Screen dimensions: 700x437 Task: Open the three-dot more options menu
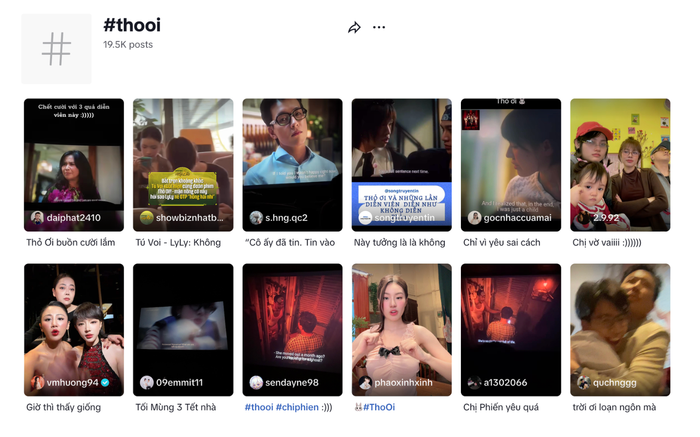379,28
